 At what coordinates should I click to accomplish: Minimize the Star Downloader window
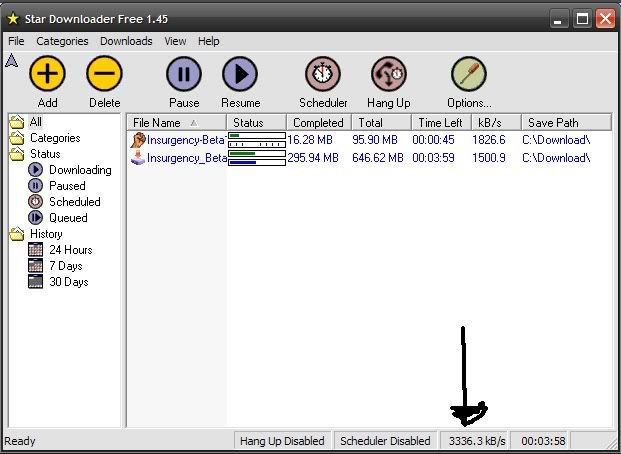tap(558, 19)
